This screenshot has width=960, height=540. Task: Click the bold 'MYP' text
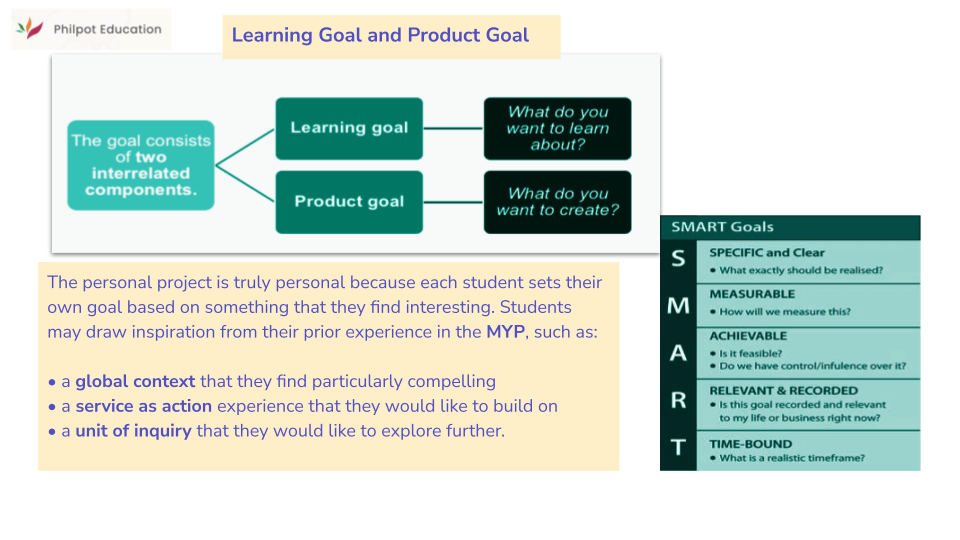[505, 332]
